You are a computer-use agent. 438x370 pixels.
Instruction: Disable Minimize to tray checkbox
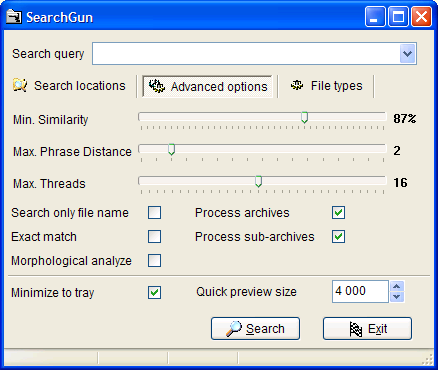(x=155, y=293)
